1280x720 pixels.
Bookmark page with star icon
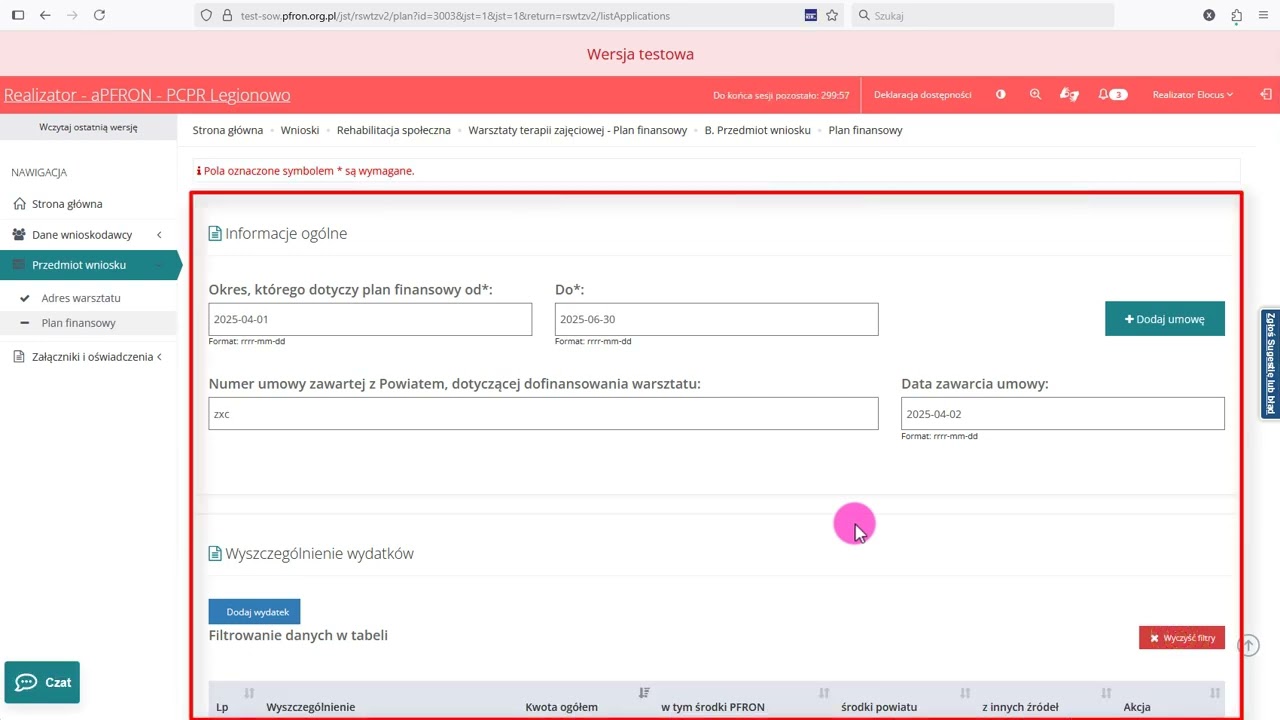click(x=832, y=15)
